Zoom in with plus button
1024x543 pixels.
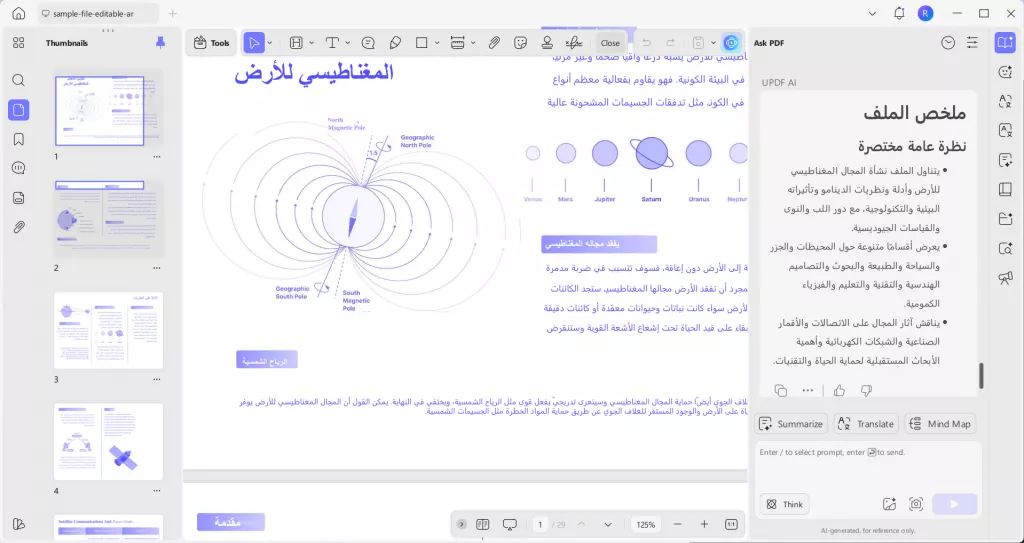click(704, 525)
